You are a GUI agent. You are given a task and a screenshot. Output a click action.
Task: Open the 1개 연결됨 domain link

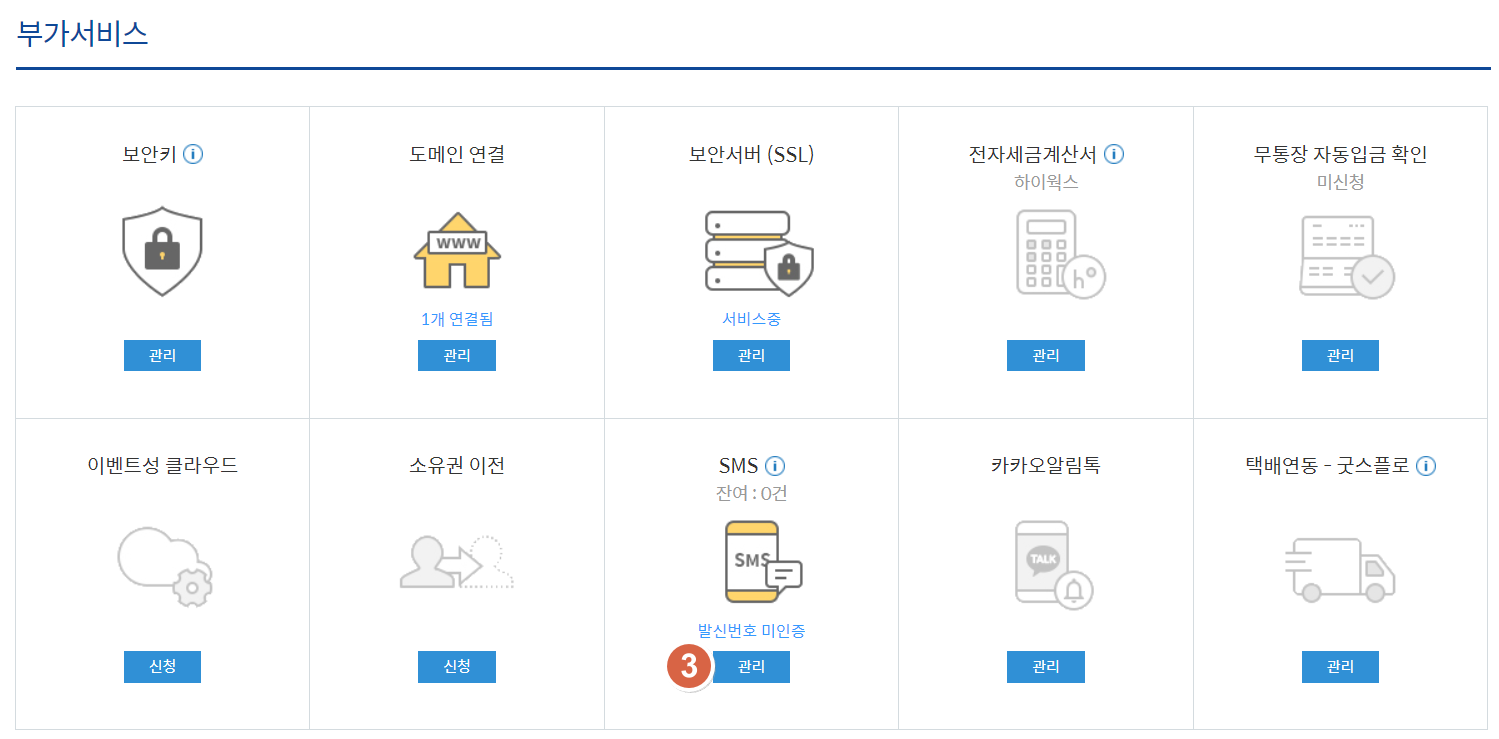pyautogui.click(x=457, y=319)
